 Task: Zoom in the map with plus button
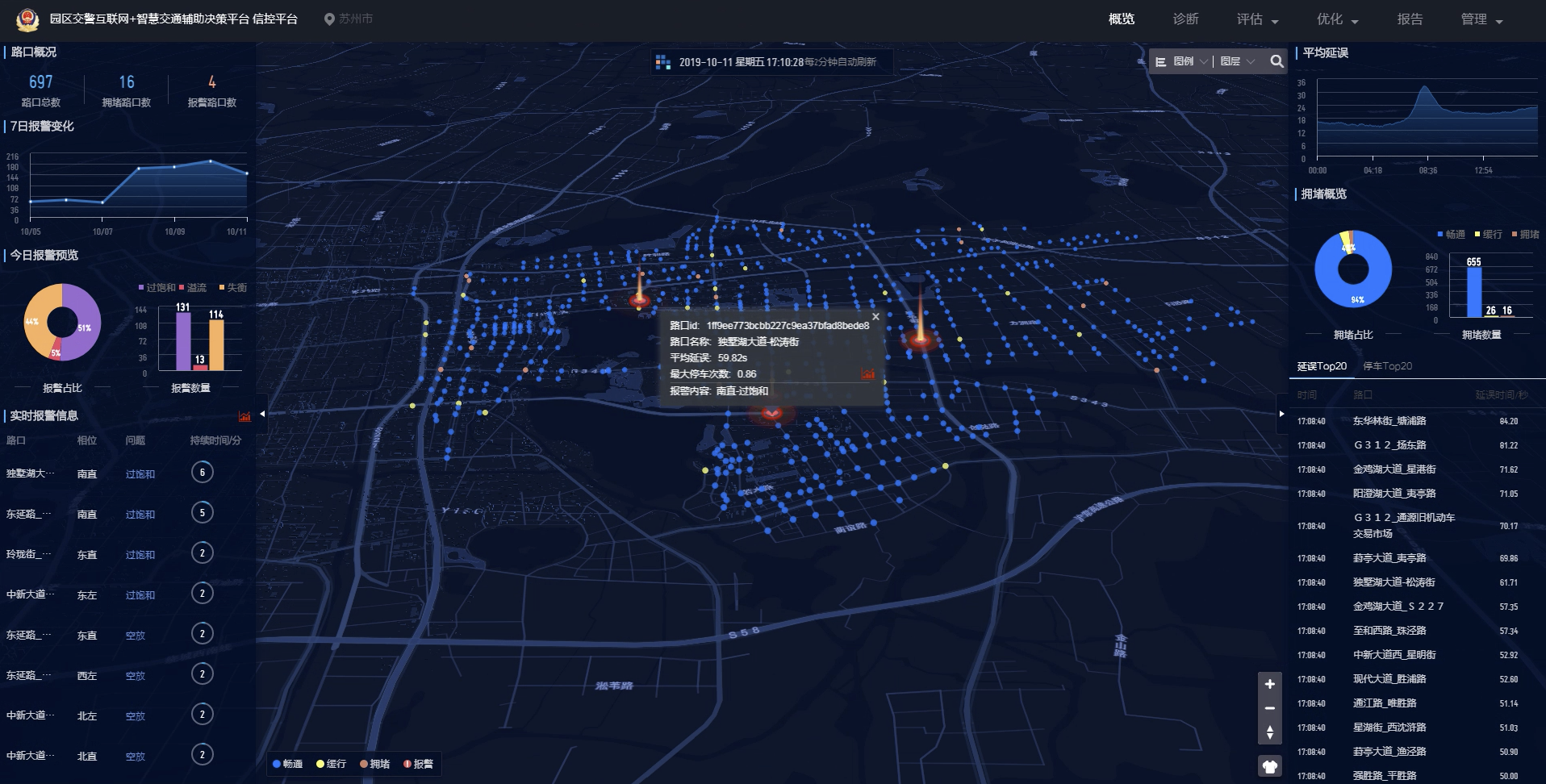point(1269,684)
